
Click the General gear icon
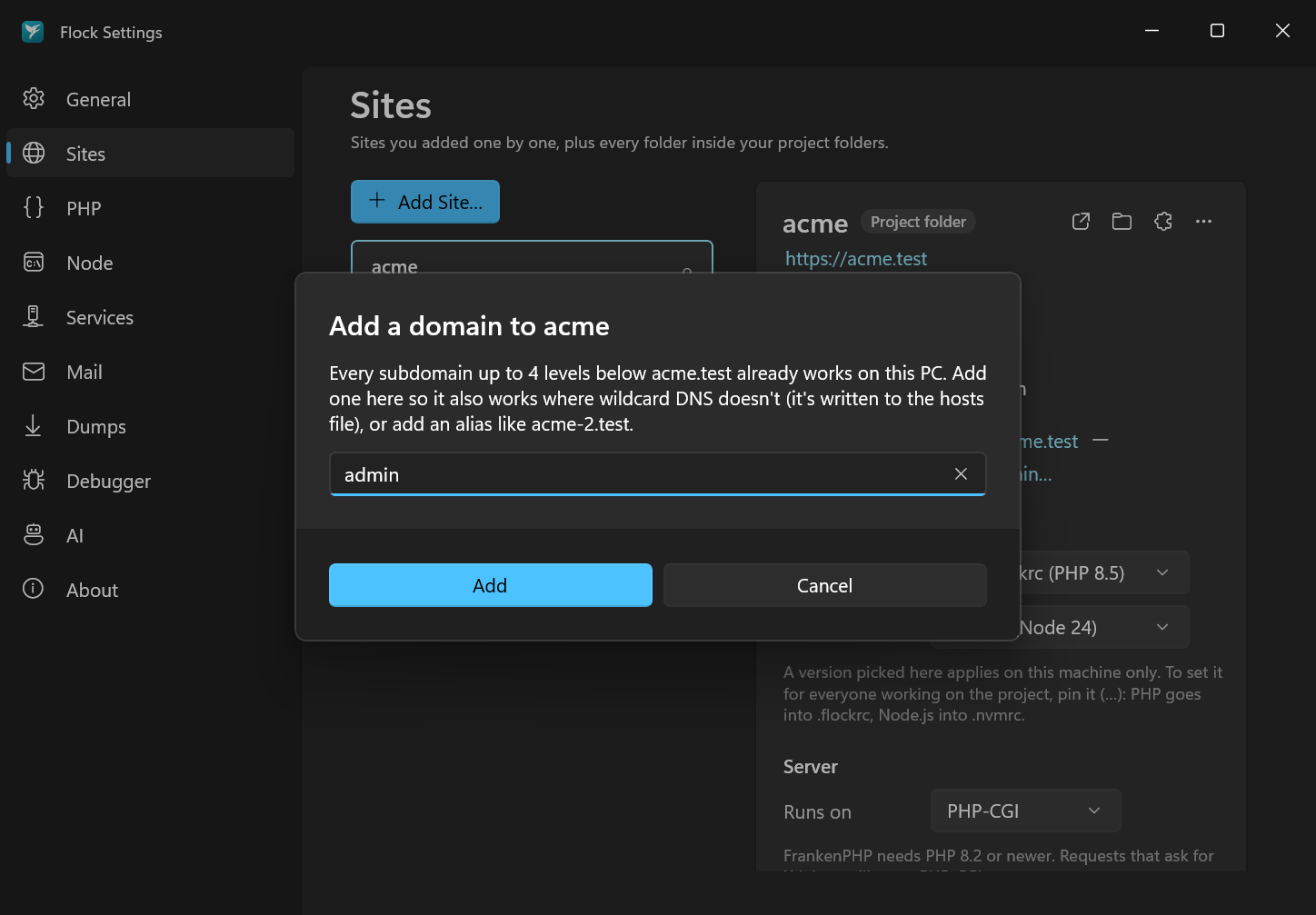click(x=34, y=98)
